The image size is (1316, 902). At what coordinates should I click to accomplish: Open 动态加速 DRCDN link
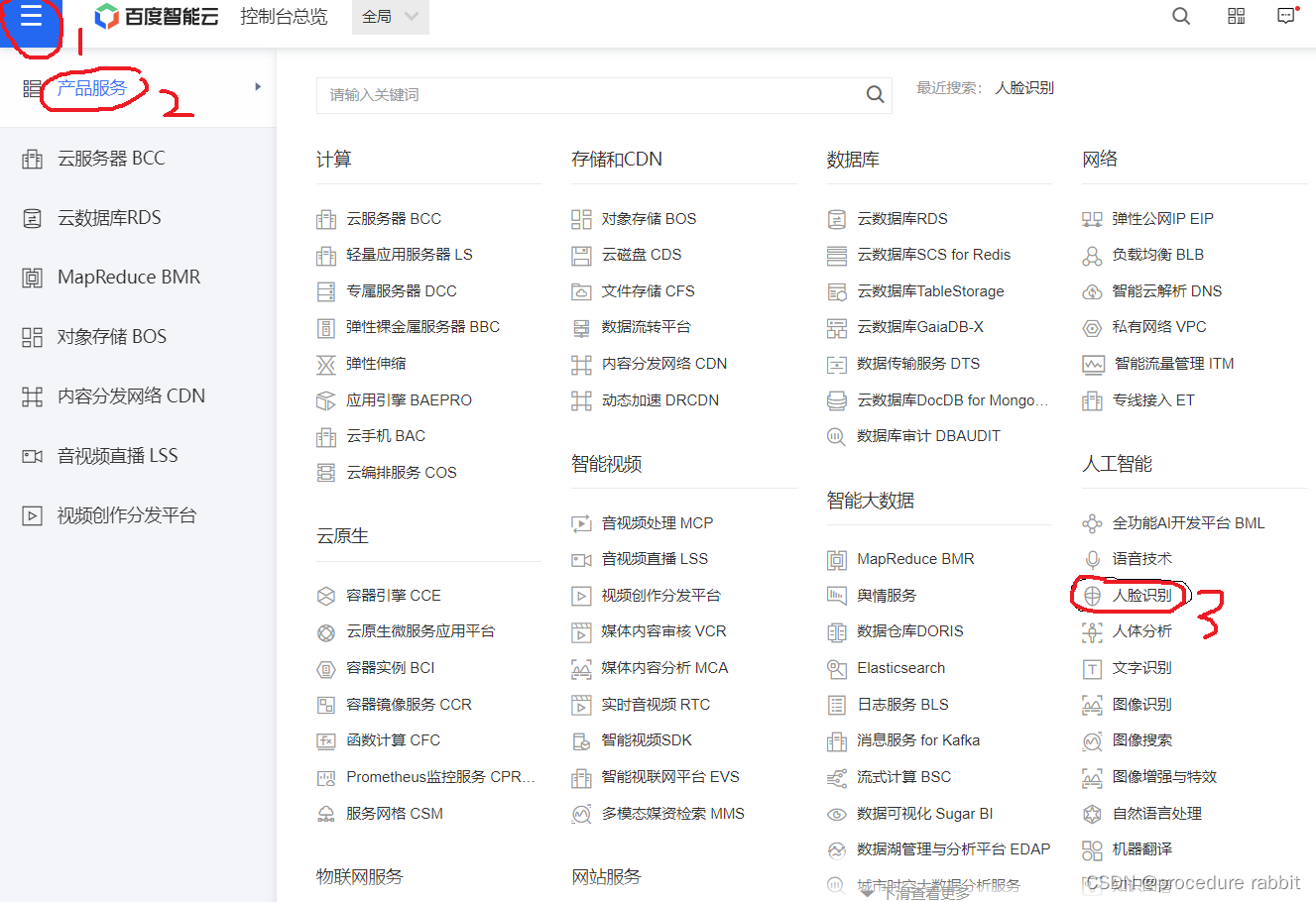659,400
